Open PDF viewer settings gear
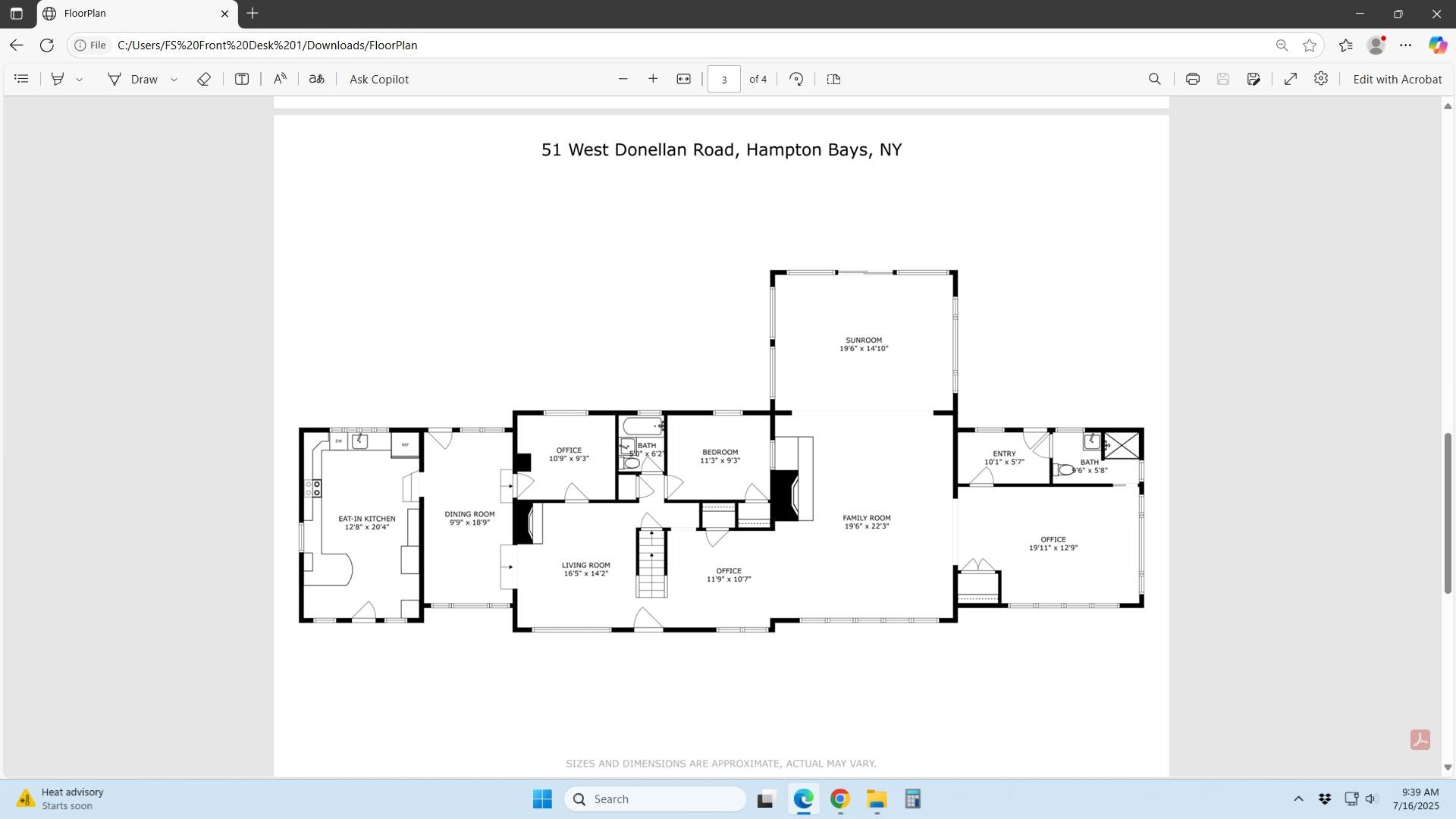Screen dimensions: 1456x819 [1321, 79]
